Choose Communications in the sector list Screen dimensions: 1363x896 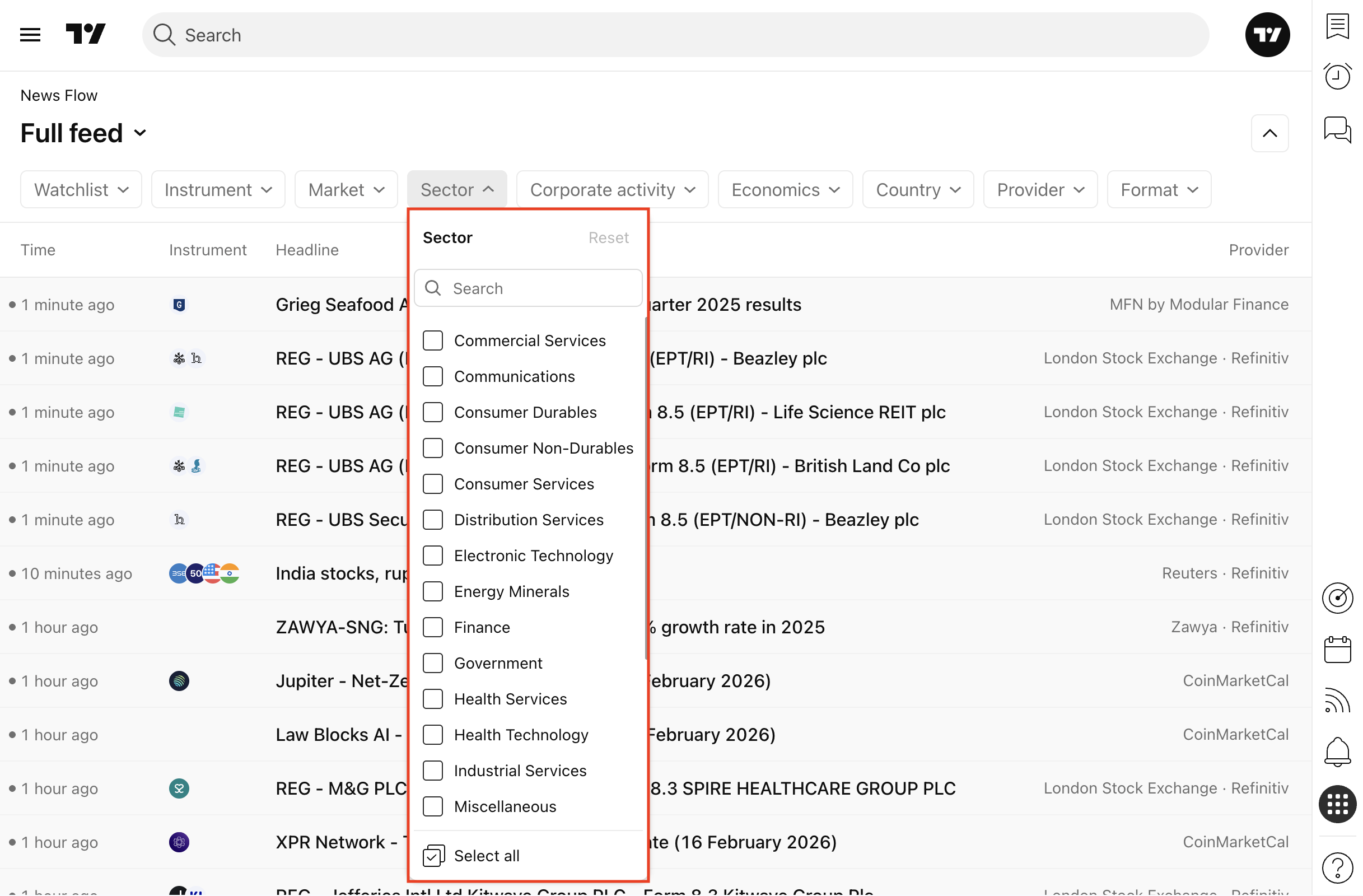pos(433,377)
